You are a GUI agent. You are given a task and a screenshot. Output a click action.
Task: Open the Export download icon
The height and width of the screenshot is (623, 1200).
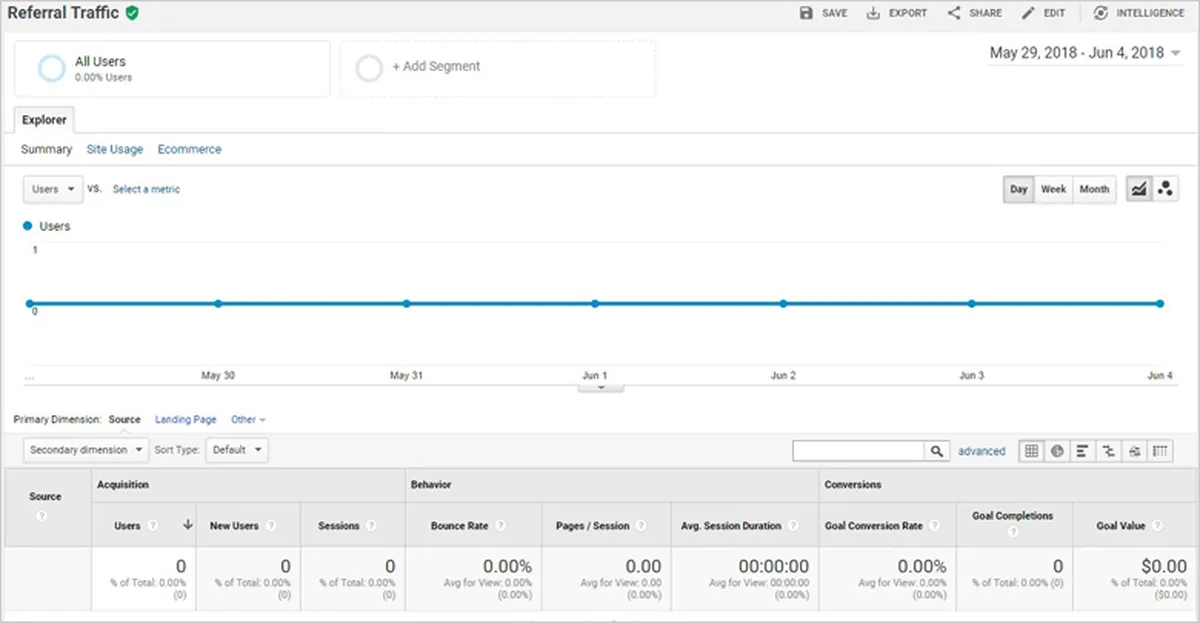873,13
